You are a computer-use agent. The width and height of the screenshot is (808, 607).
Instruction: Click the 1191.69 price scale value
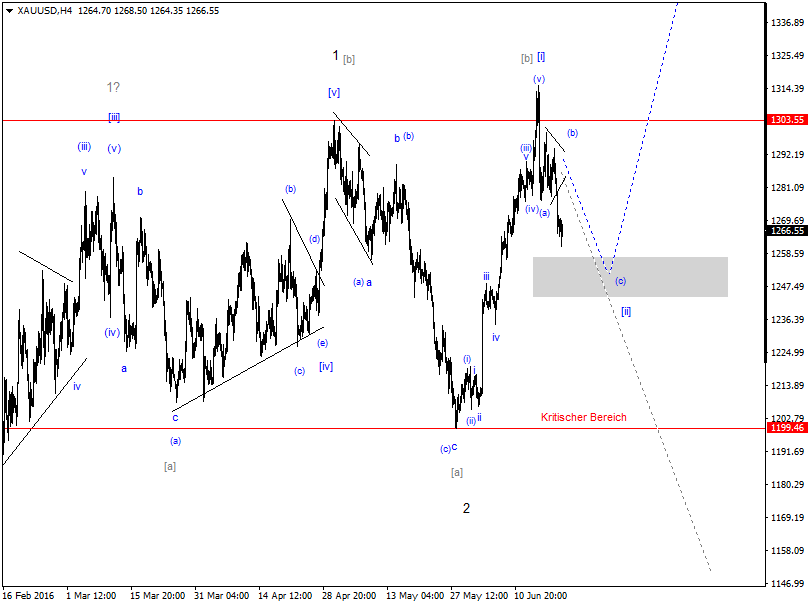click(787, 451)
